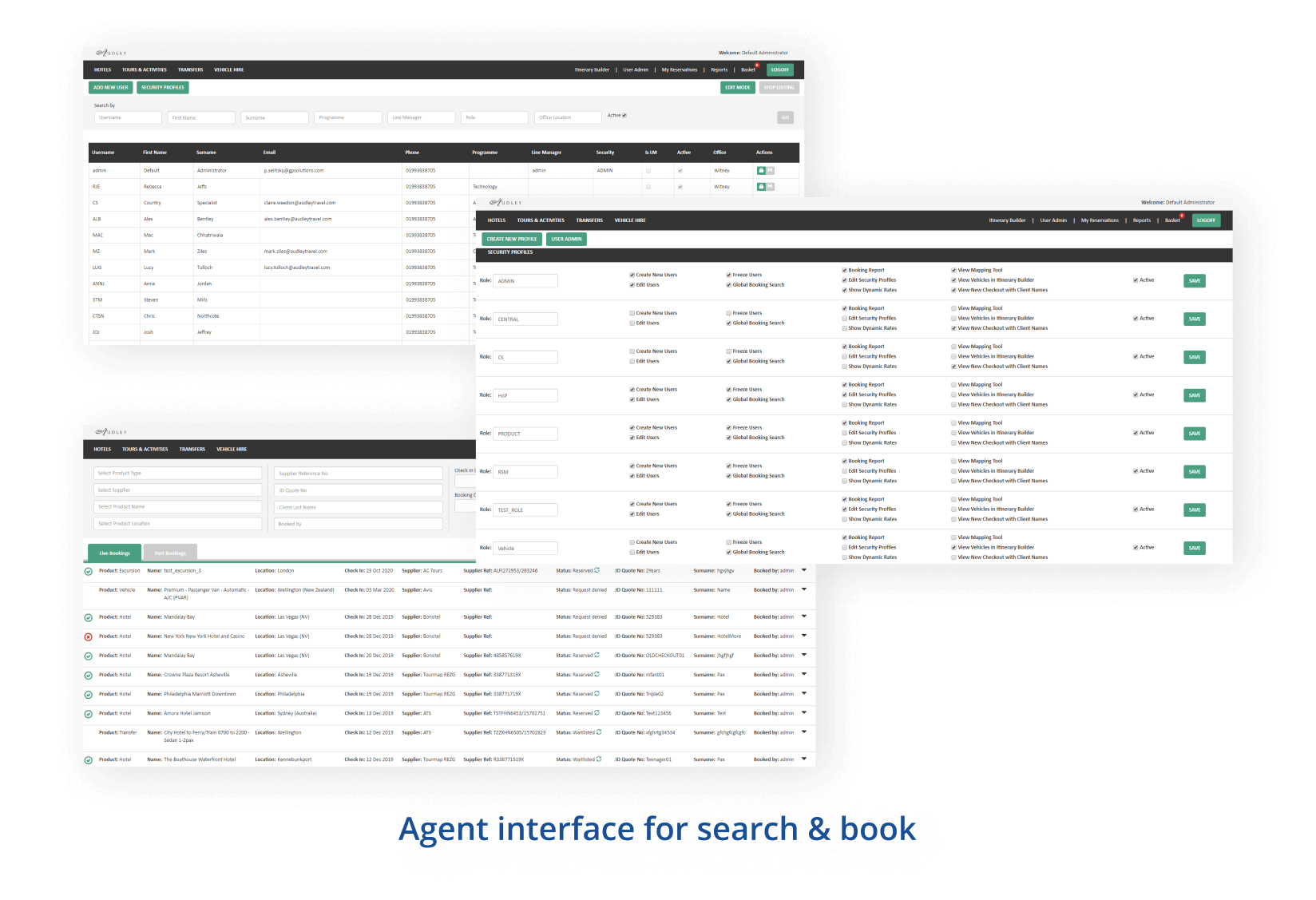This screenshot has height=900, width=1316.
Task: Open Itinerary Builder link in Security Profiles window
Action: (1007, 220)
